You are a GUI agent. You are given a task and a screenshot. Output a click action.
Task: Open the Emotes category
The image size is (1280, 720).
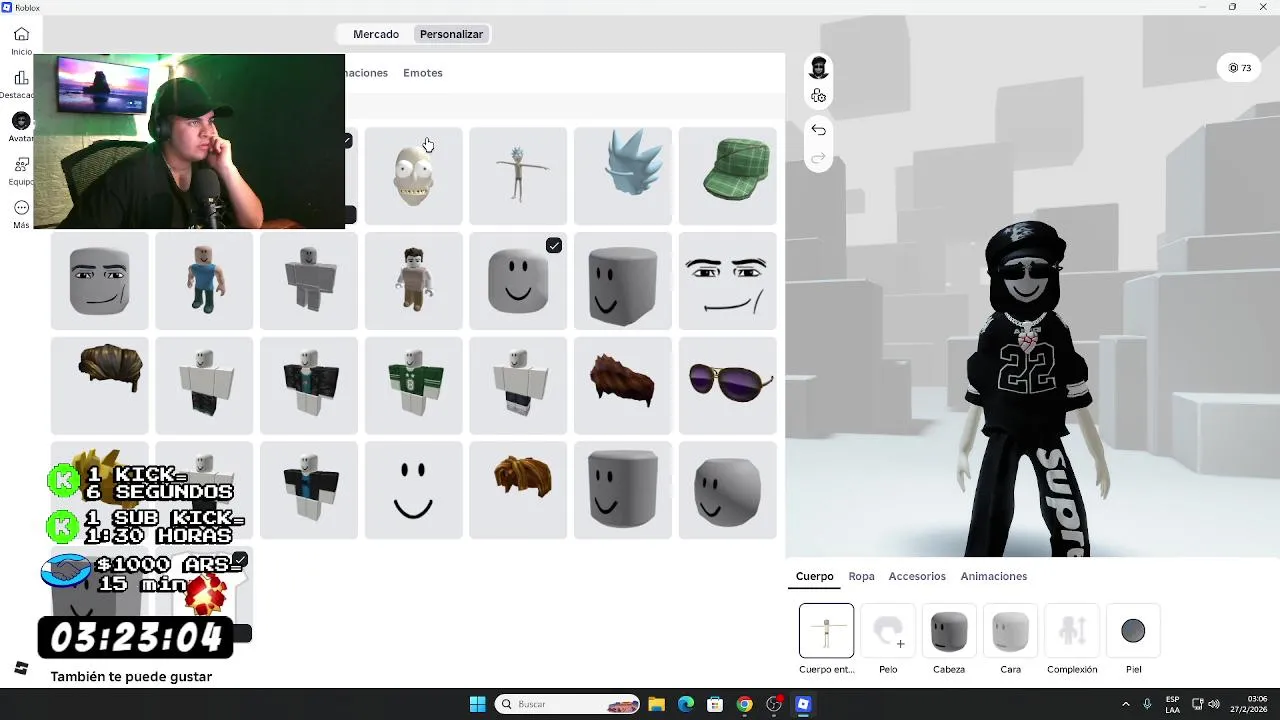click(x=422, y=73)
